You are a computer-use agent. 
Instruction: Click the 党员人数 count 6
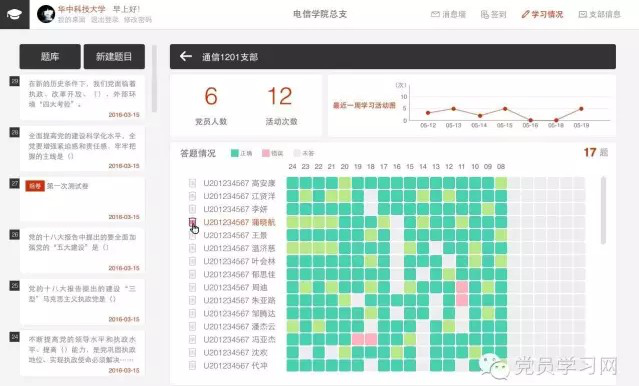[x=211, y=96]
